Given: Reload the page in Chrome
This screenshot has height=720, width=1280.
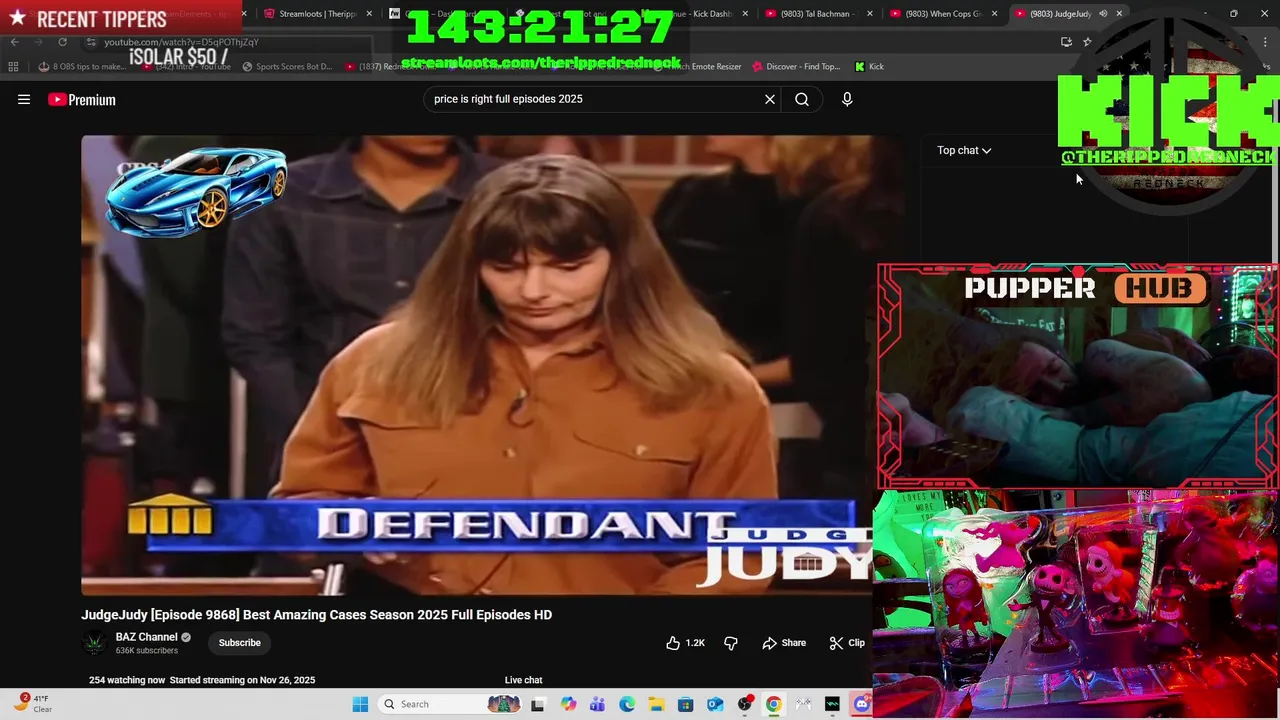Looking at the screenshot, I should pyautogui.click(x=62, y=42).
